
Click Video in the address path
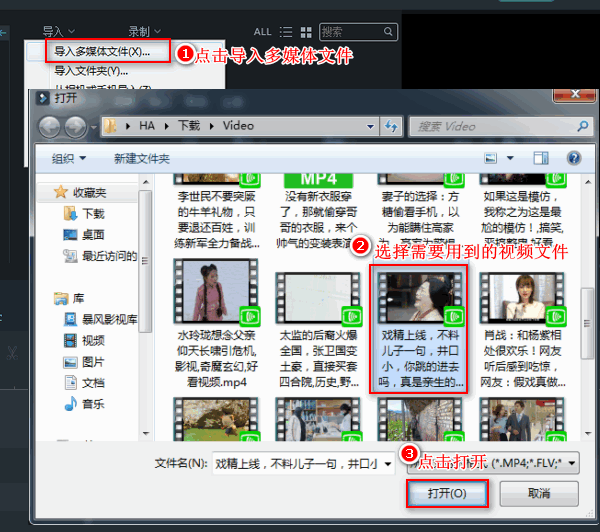point(238,126)
